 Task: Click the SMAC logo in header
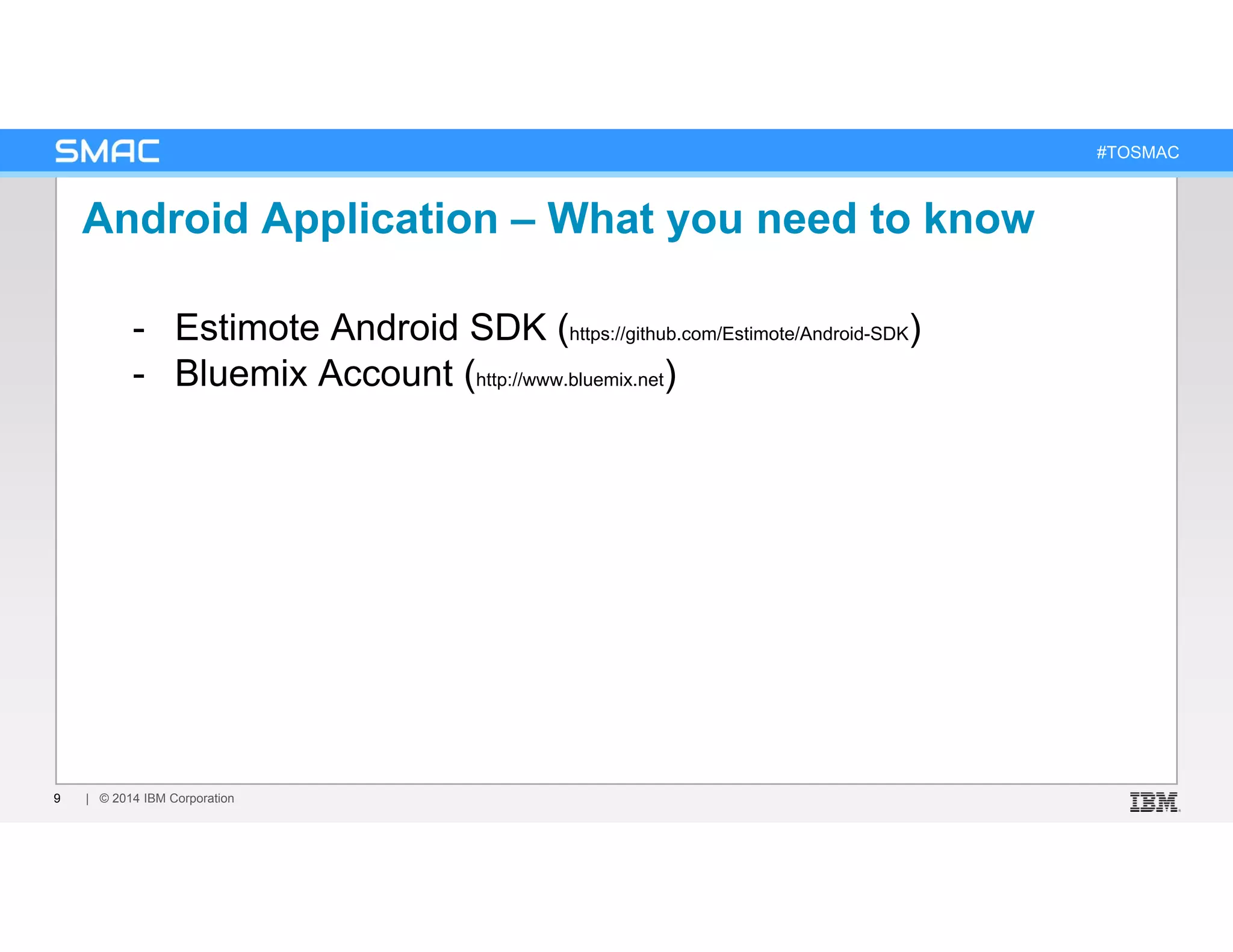point(107,151)
